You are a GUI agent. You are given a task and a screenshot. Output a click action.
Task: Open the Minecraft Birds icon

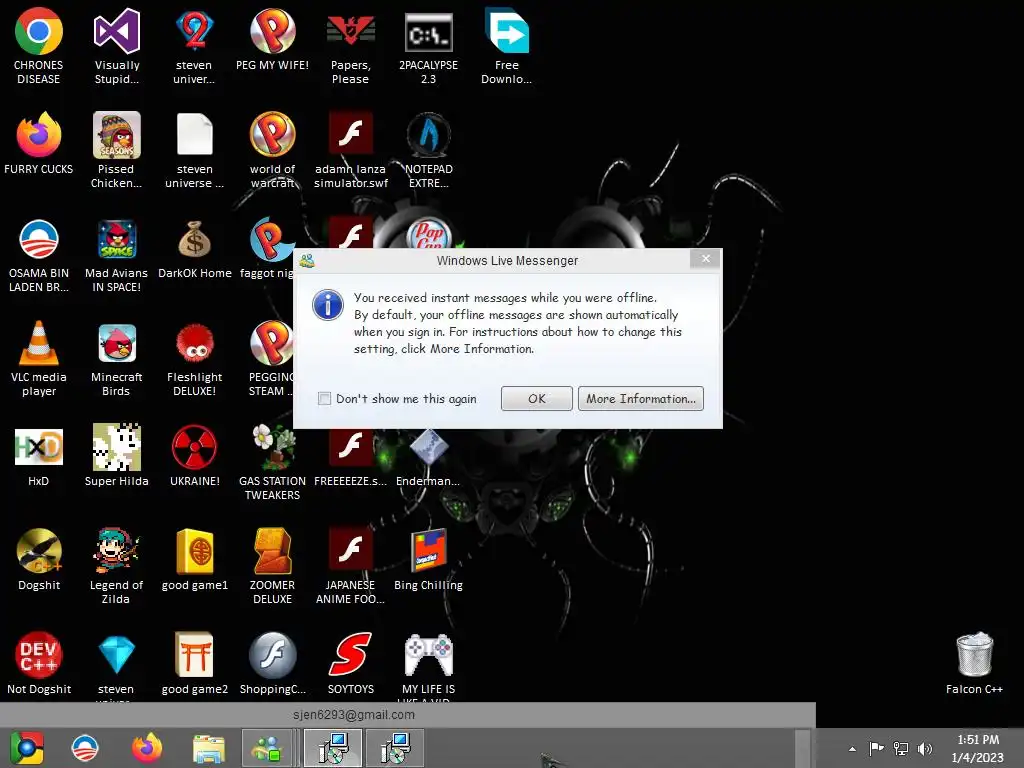click(116, 359)
